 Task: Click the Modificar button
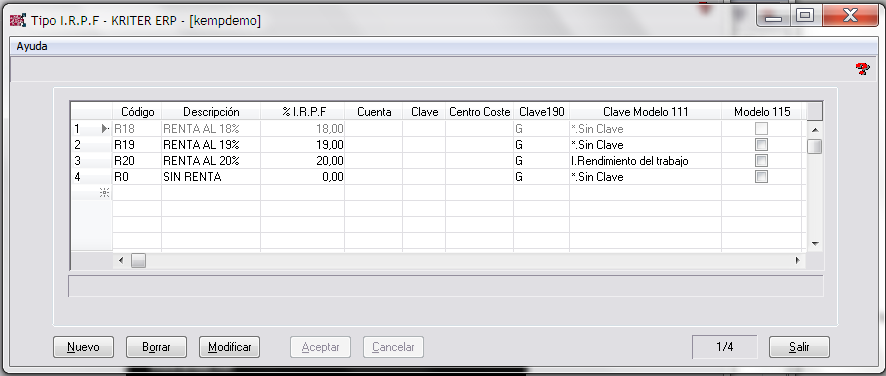[229, 347]
